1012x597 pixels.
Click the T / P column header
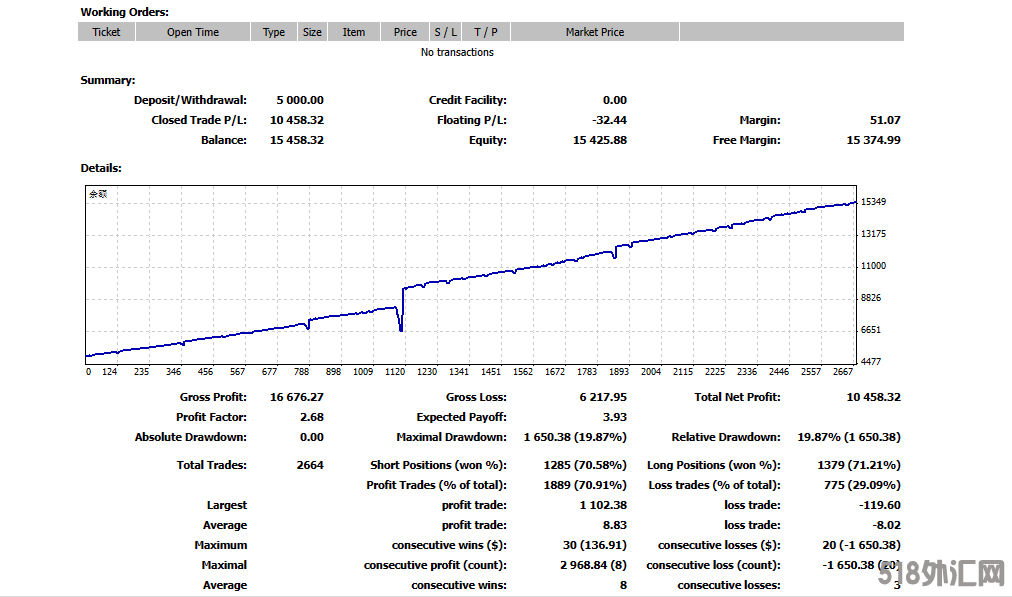pos(486,32)
